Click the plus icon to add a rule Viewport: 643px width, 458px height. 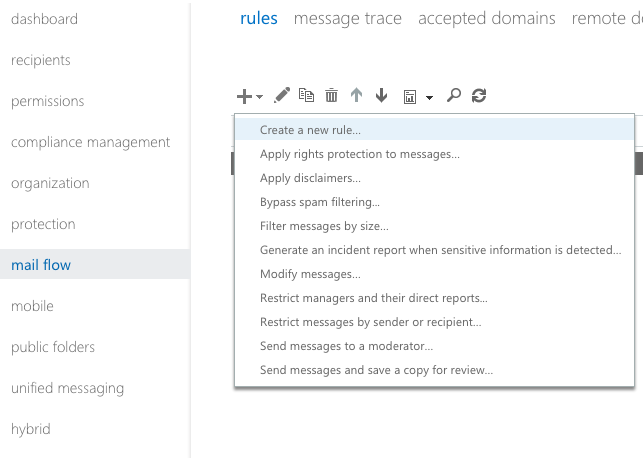244,97
